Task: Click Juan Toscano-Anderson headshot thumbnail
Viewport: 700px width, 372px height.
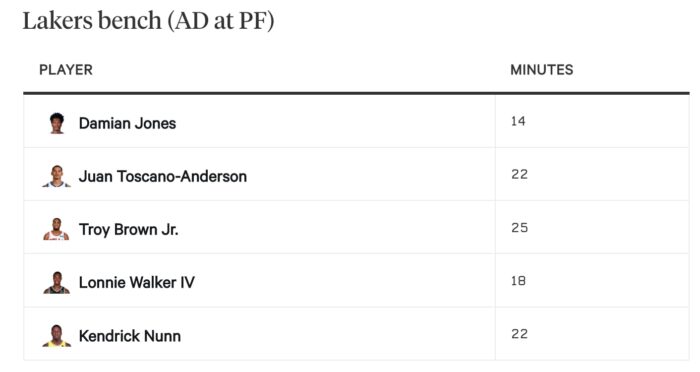Action: click(57, 176)
